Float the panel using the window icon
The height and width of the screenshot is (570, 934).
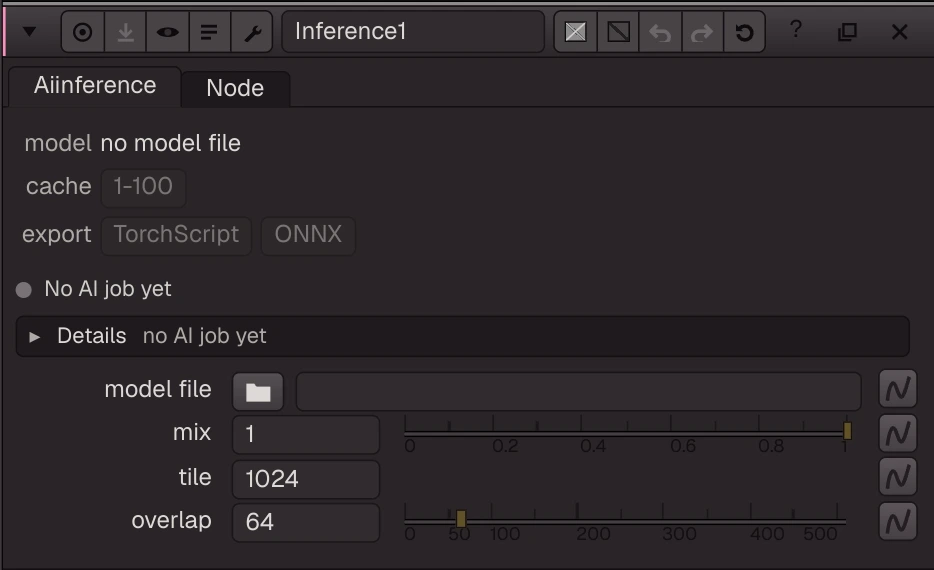pos(847,32)
